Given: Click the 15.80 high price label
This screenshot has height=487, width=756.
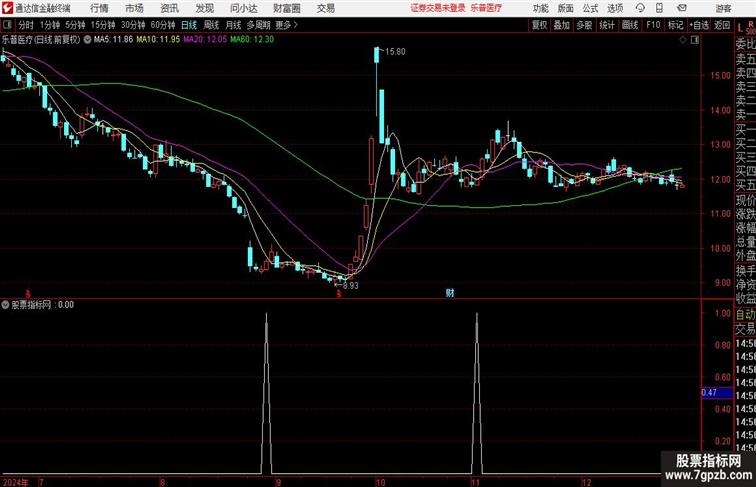Looking at the screenshot, I should (x=395, y=52).
